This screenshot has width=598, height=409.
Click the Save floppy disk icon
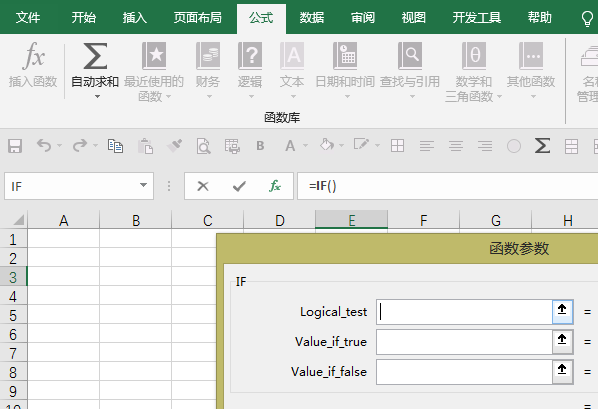click(x=15, y=146)
